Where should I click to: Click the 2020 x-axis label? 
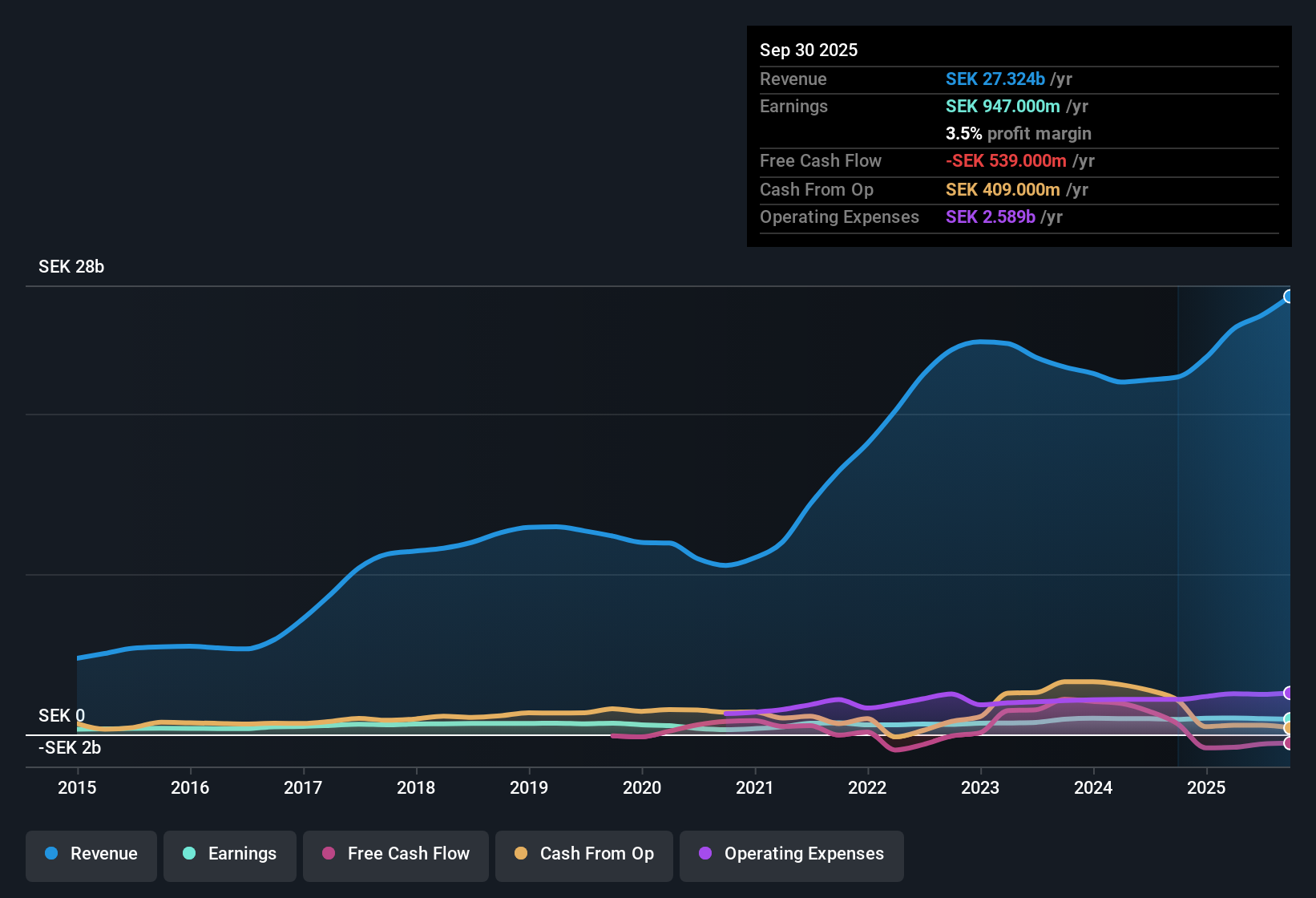coord(642,788)
